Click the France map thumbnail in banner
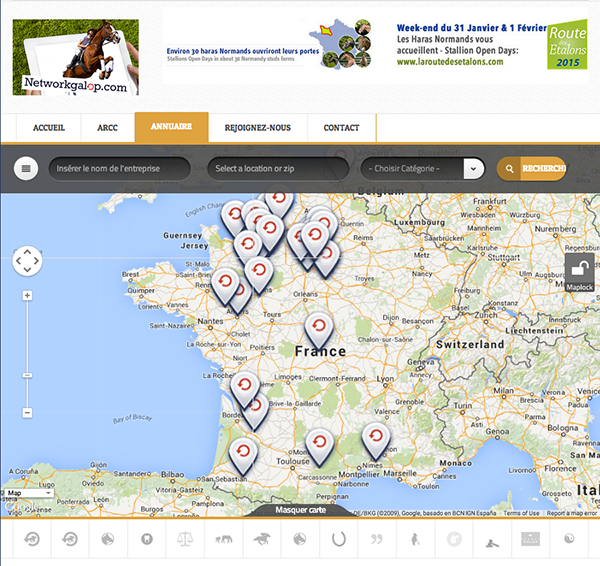This screenshot has width=600, height=566. [340, 44]
